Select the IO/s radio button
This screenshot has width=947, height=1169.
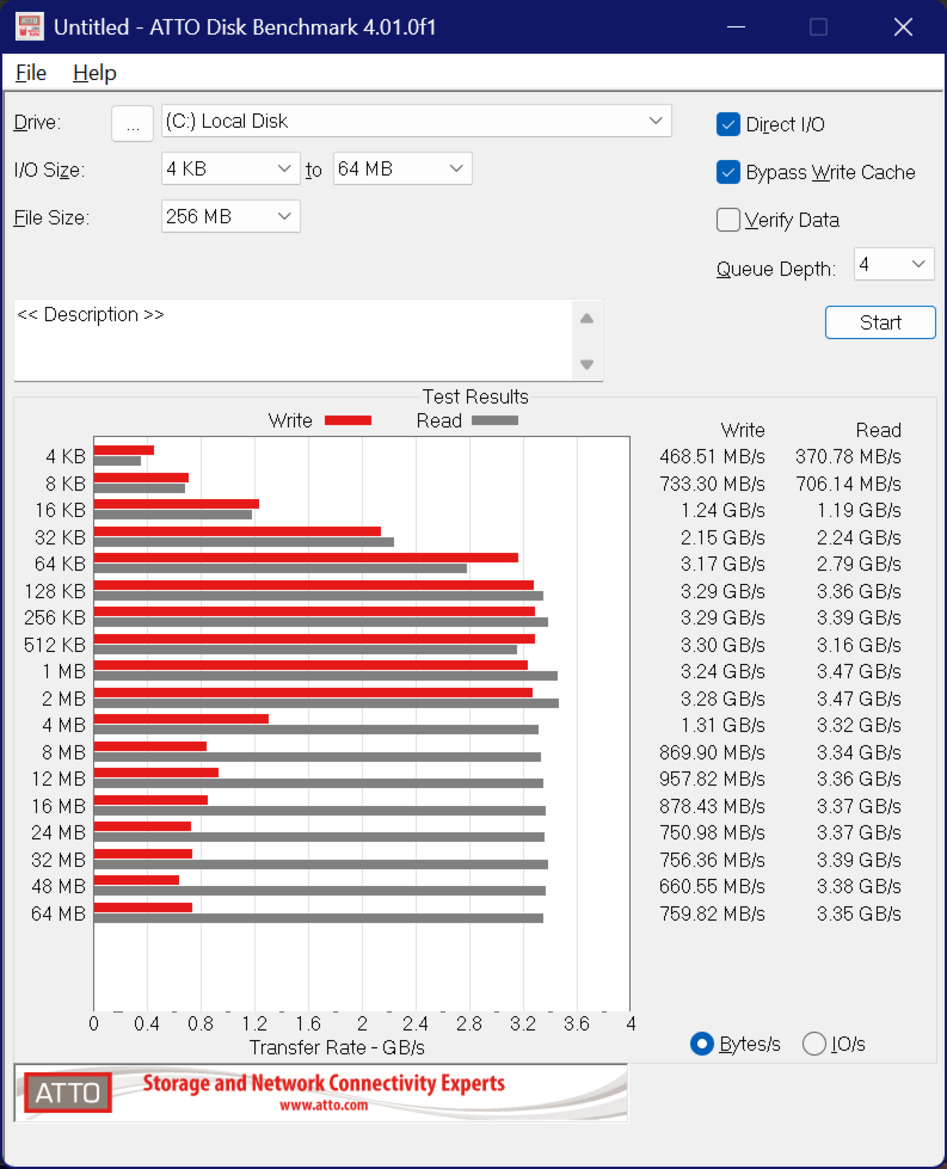pos(814,1044)
